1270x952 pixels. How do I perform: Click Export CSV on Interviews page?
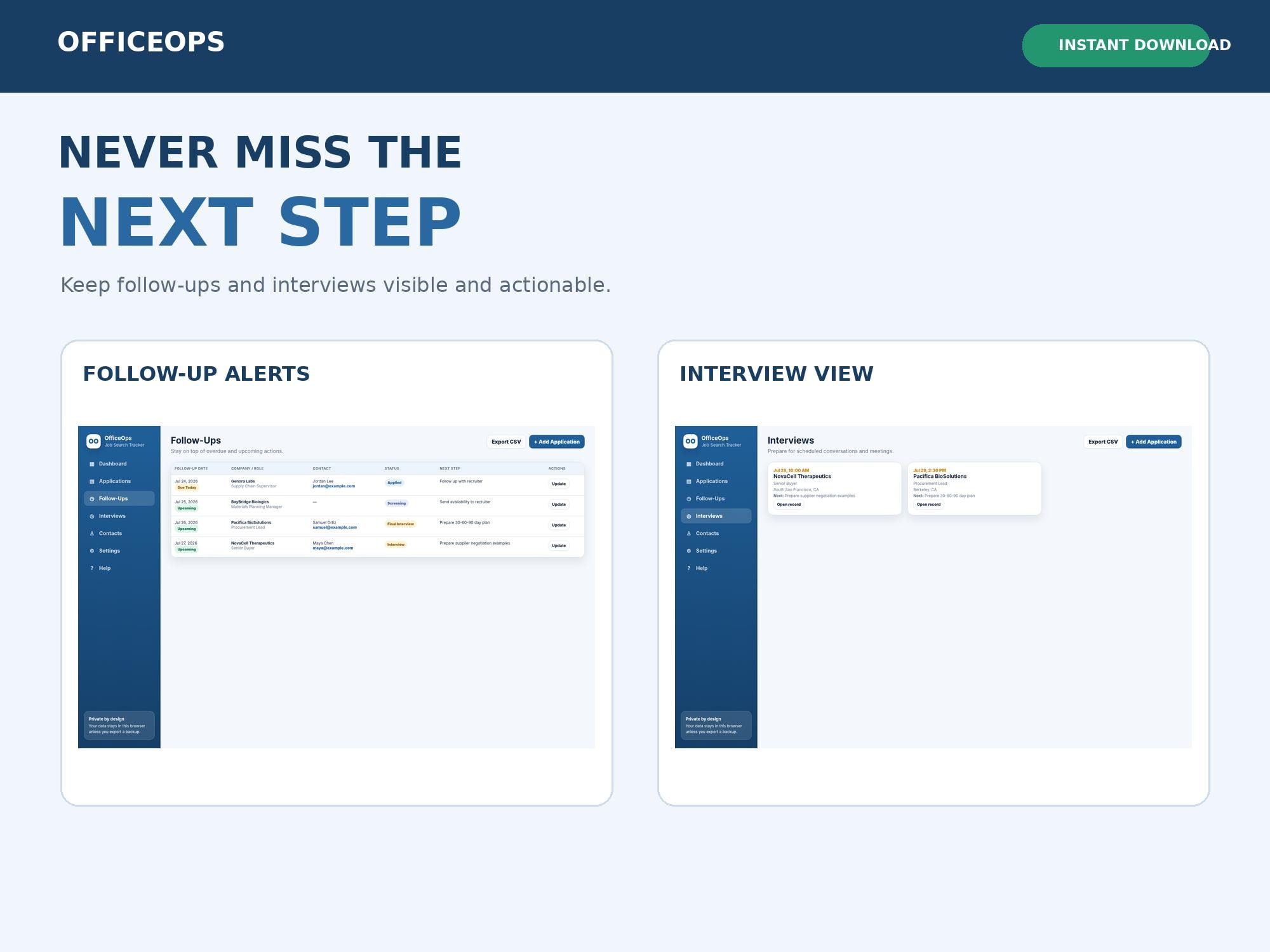1103,442
